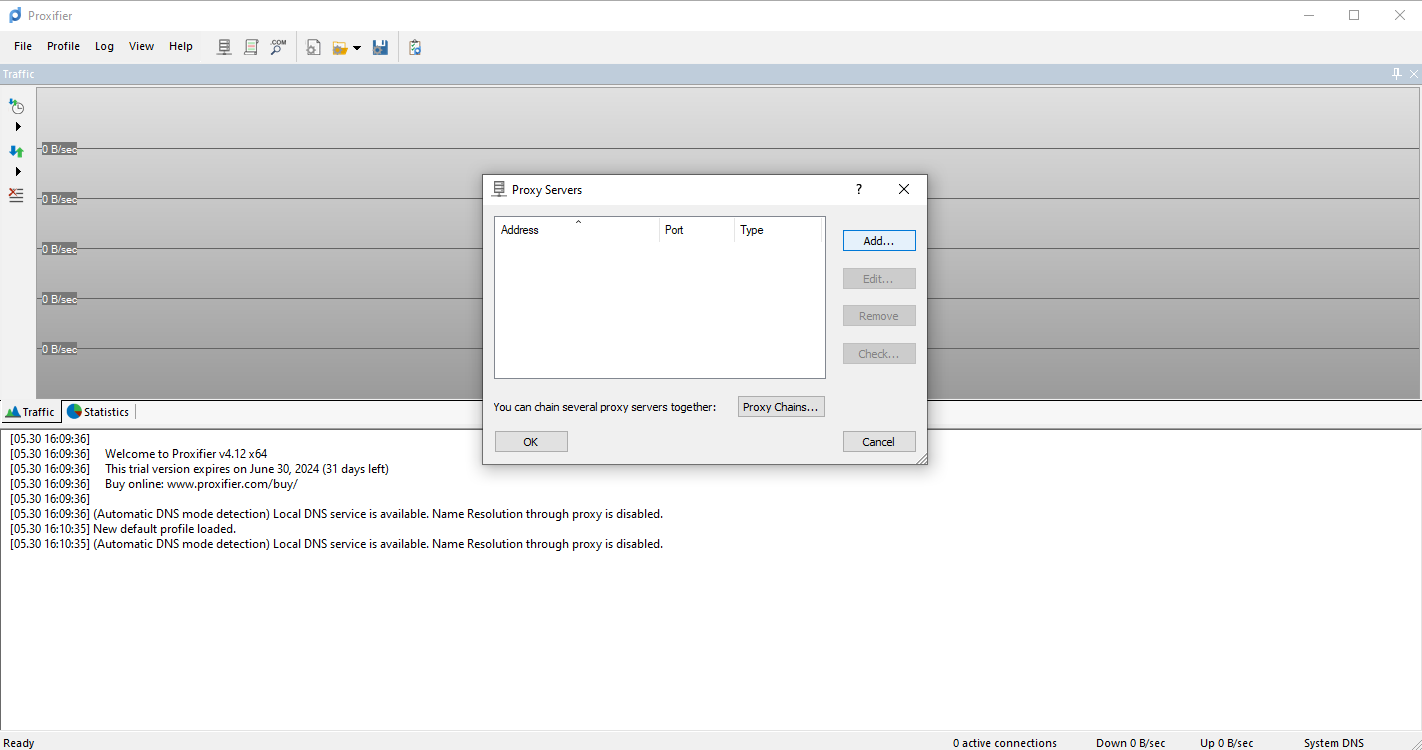Click the blue and green traffic-direction arrows icon
The height and width of the screenshot is (750, 1422).
click(16, 151)
